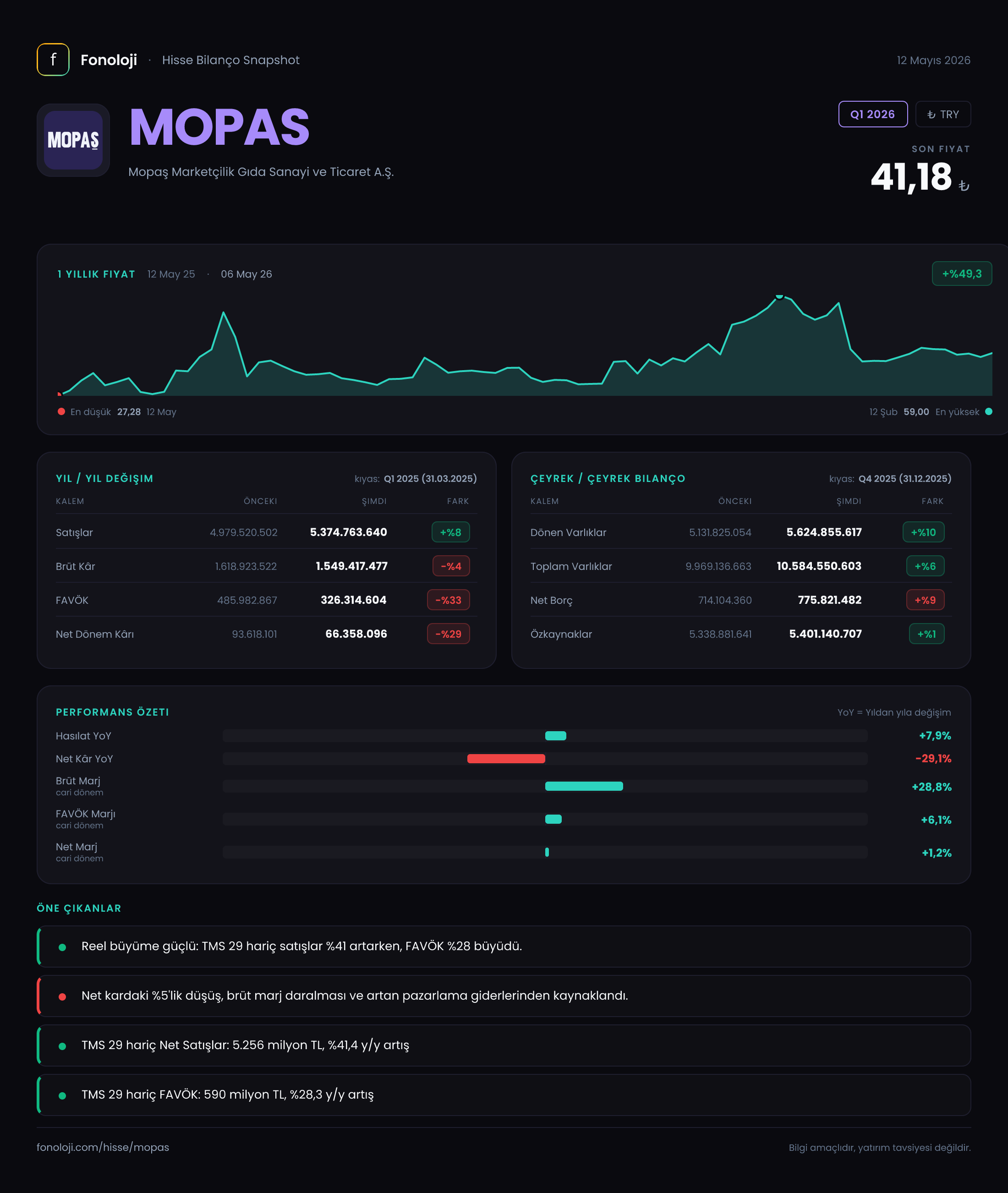Click the +1,2% Net Marj value
This screenshot has height=1193, width=1008.
937,853
